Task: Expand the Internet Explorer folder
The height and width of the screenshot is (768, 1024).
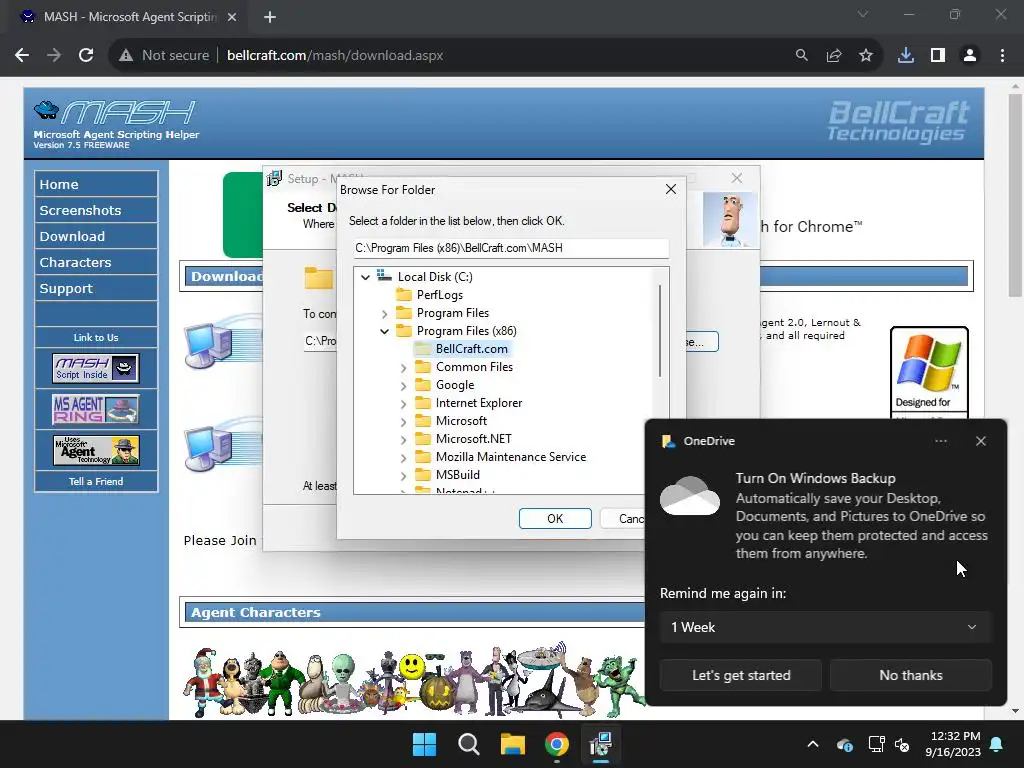Action: coord(404,404)
